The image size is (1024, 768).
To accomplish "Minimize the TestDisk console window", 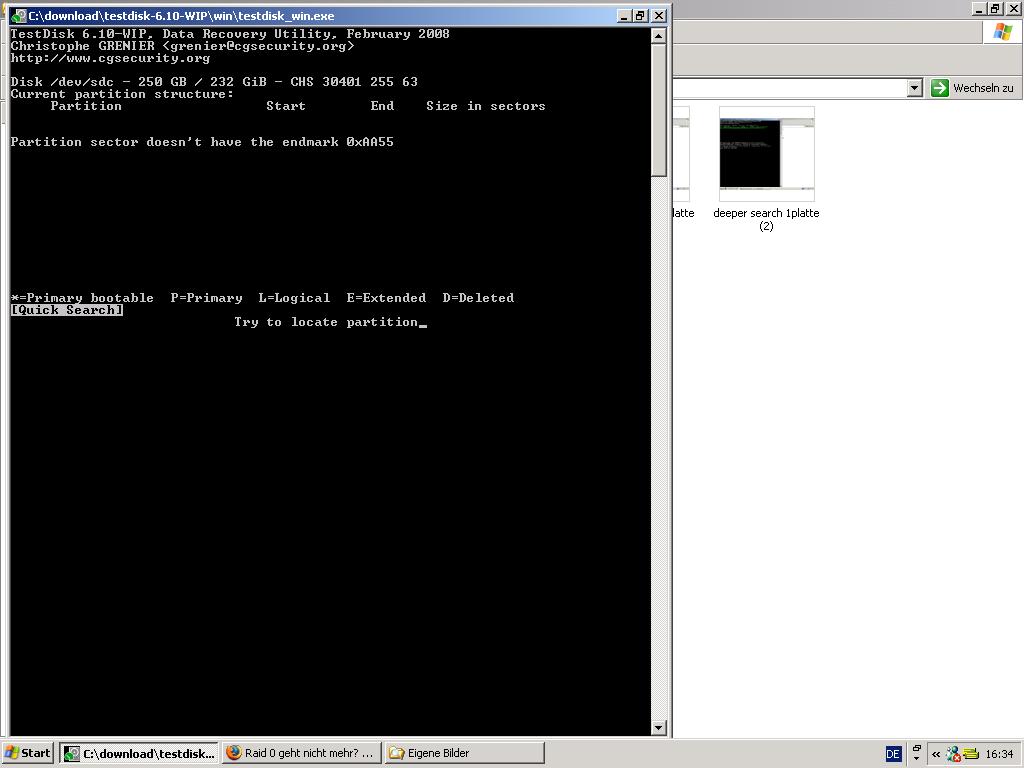I will [x=624, y=16].
